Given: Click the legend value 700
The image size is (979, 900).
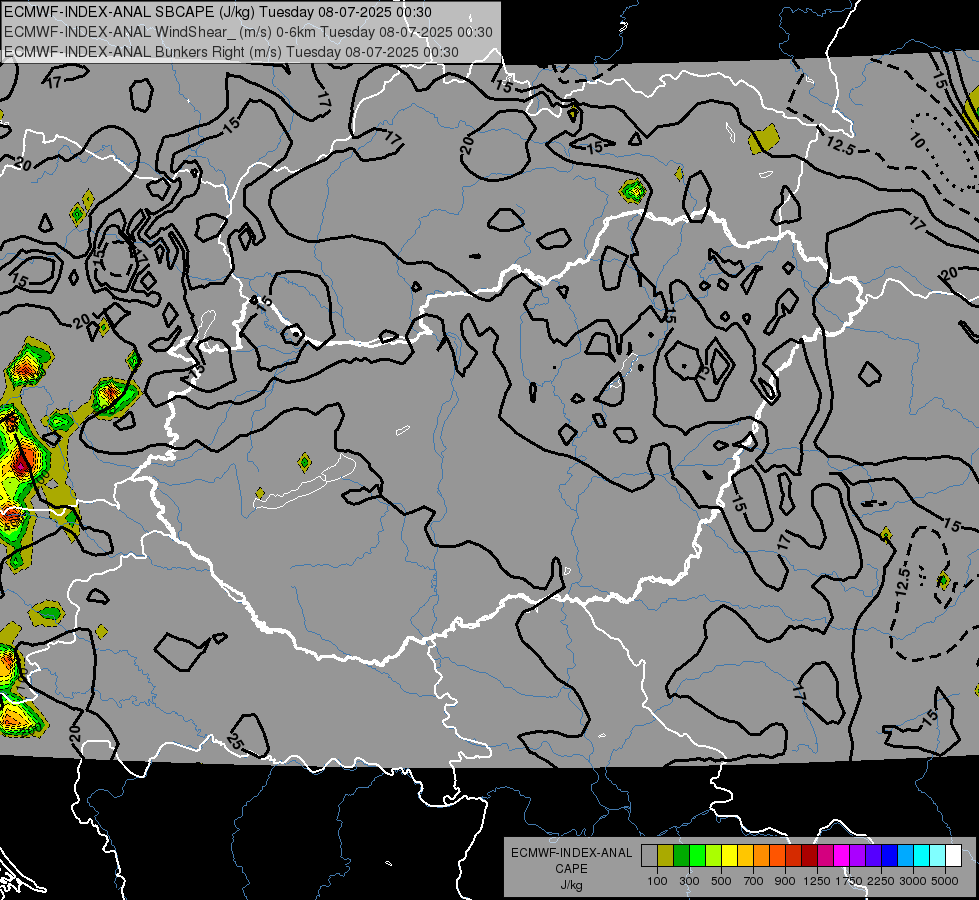Looking at the screenshot, I should pyautogui.click(x=754, y=881).
